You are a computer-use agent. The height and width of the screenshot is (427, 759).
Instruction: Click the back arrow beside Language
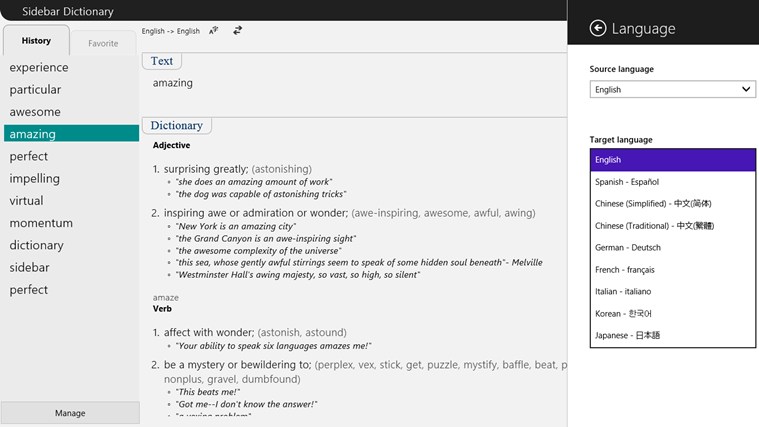[x=598, y=29]
